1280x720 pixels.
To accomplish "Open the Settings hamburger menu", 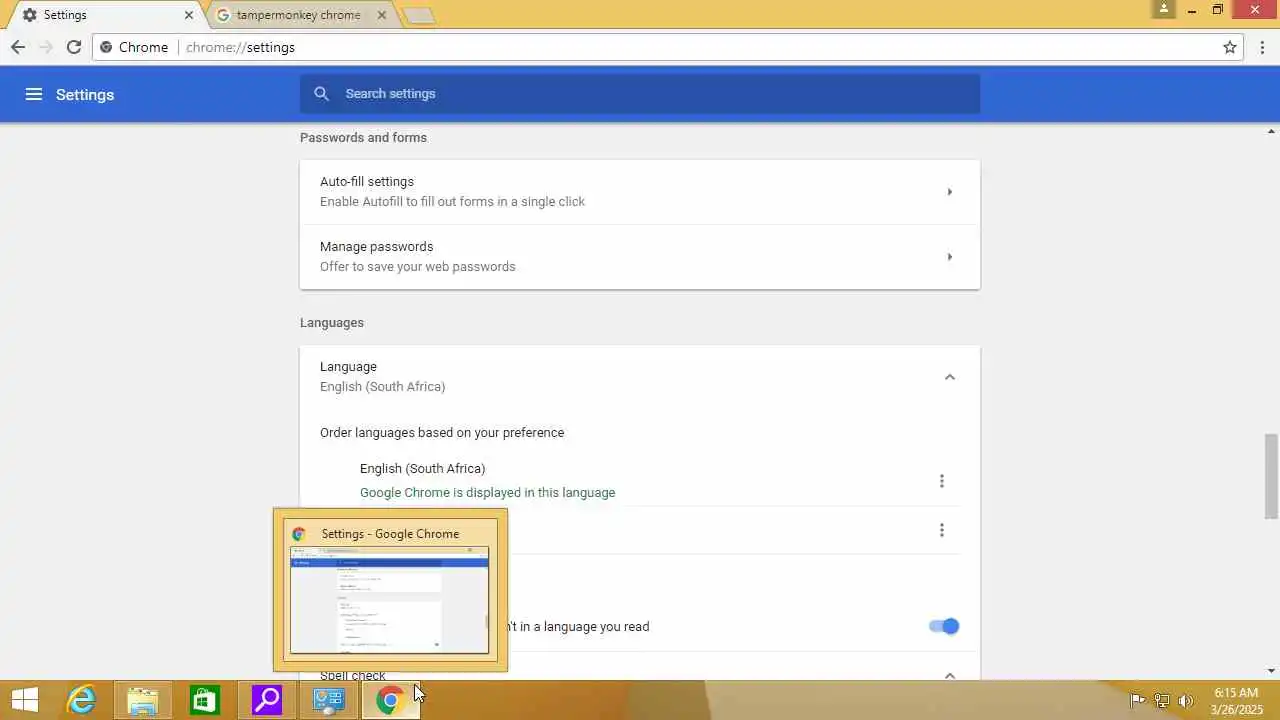I will (x=34, y=94).
